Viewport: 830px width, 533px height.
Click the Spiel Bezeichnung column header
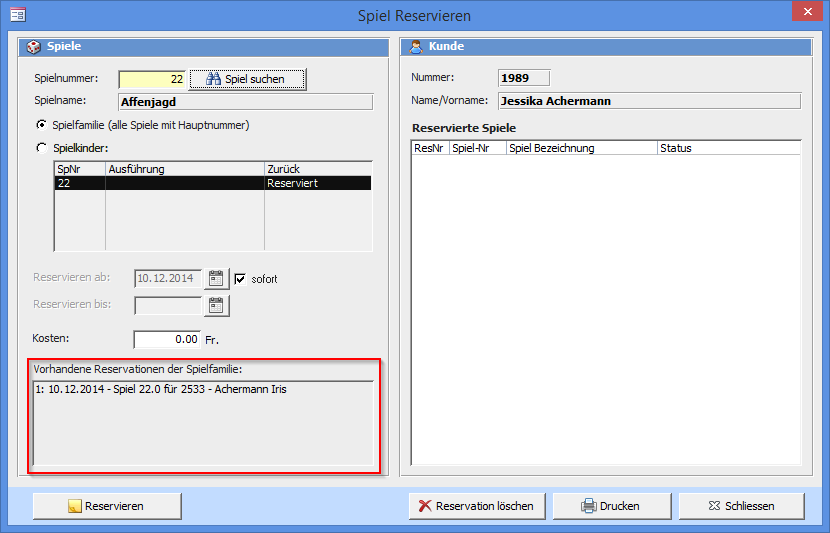pyautogui.click(x=582, y=148)
